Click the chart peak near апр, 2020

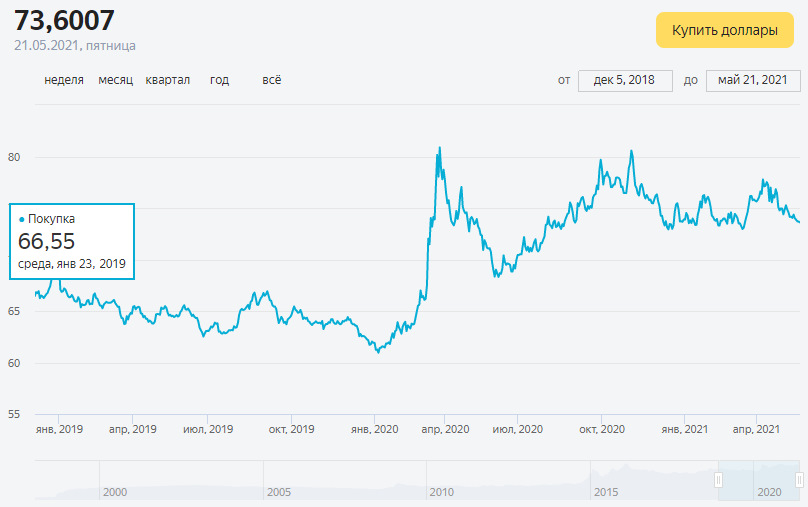pos(439,149)
